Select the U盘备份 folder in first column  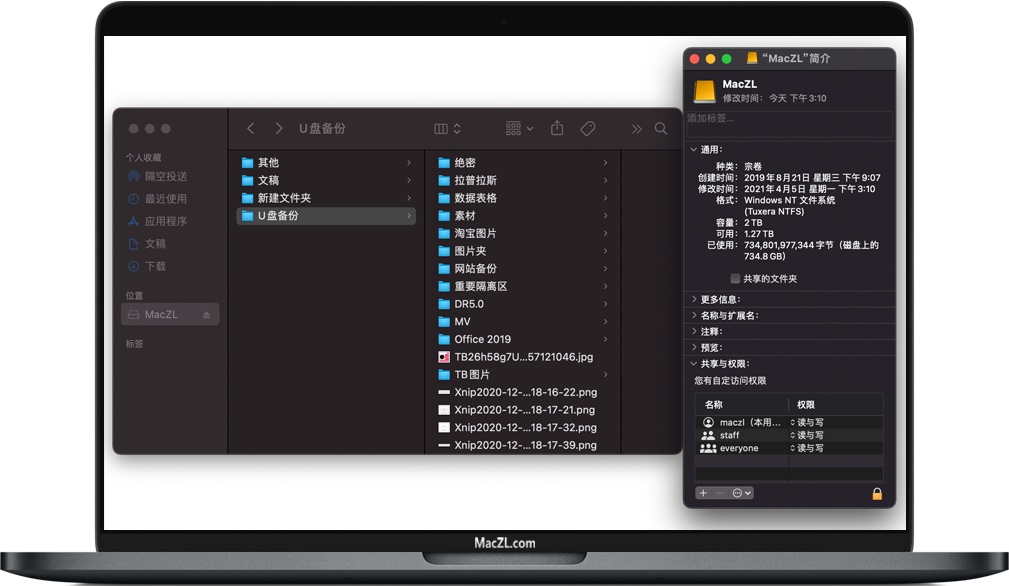[278, 216]
